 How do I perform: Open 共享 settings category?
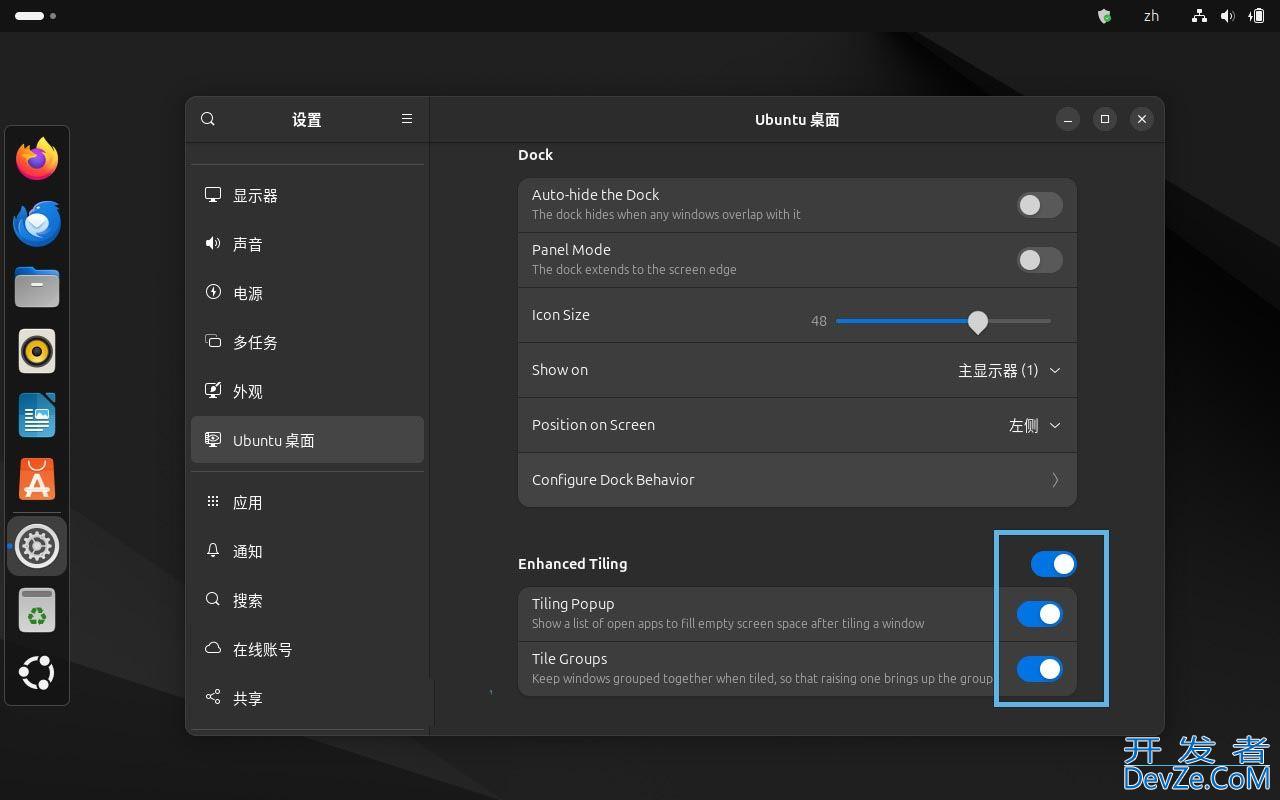click(307, 698)
